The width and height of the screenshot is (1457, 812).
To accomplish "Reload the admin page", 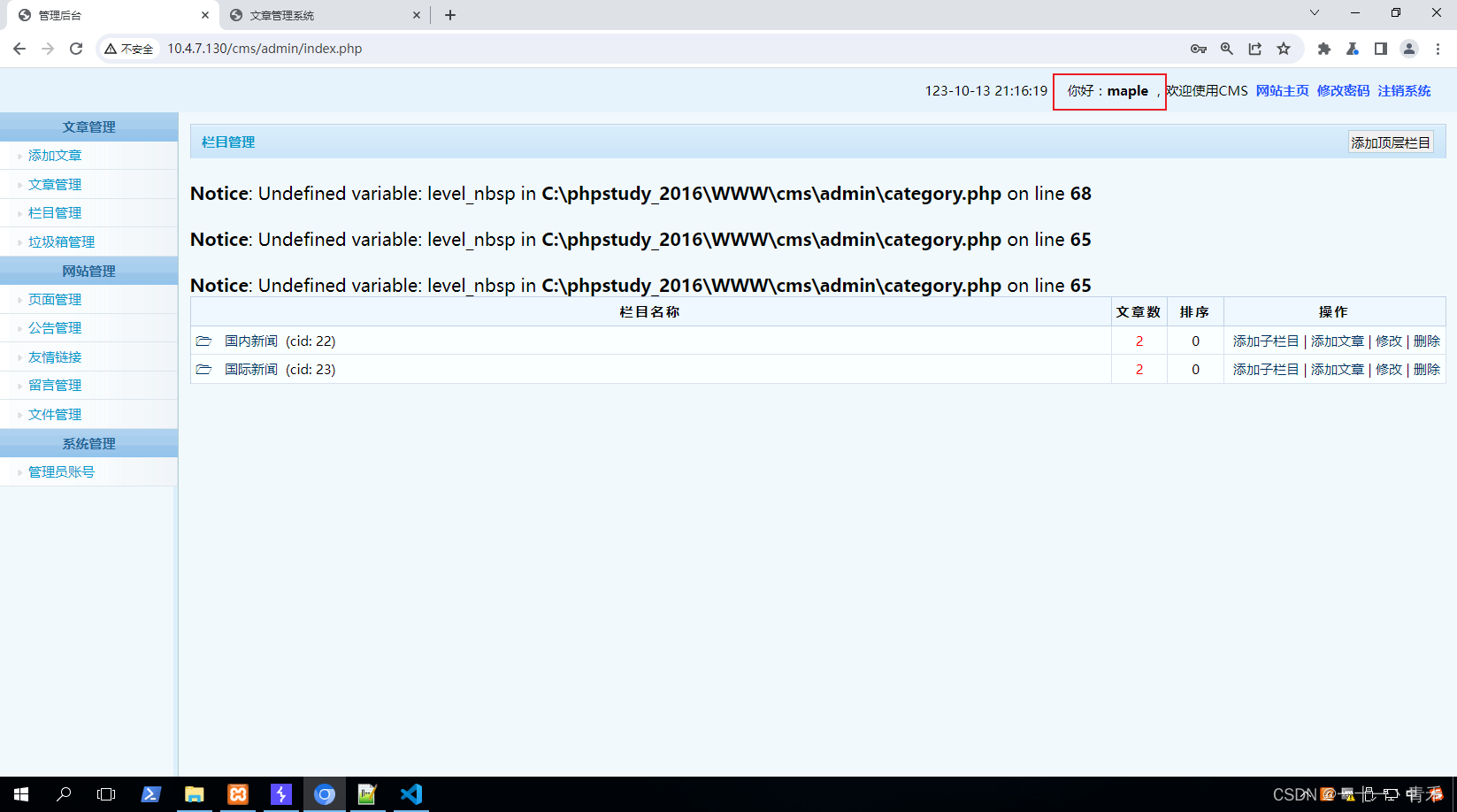I will tap(76, 49).
